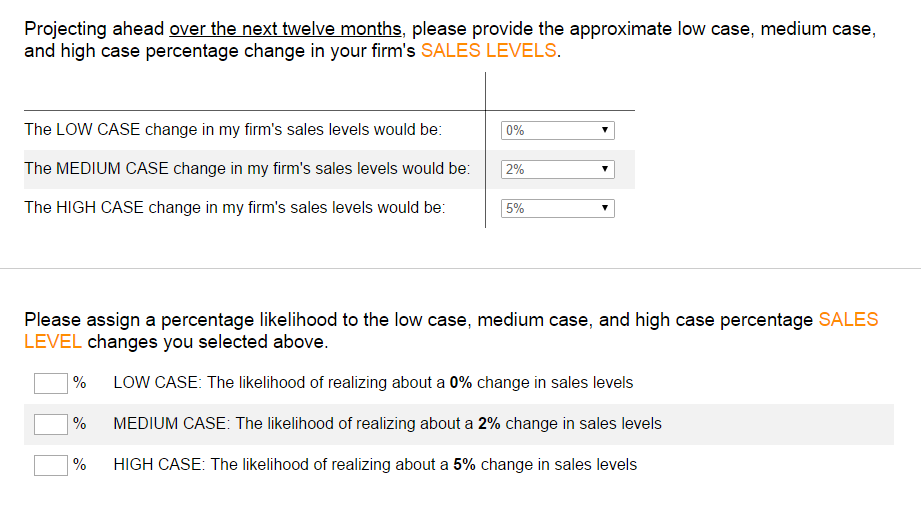Click the "Please assign a percentage likelihood" question text
921x510 pixels.
(x=451, y=331)
